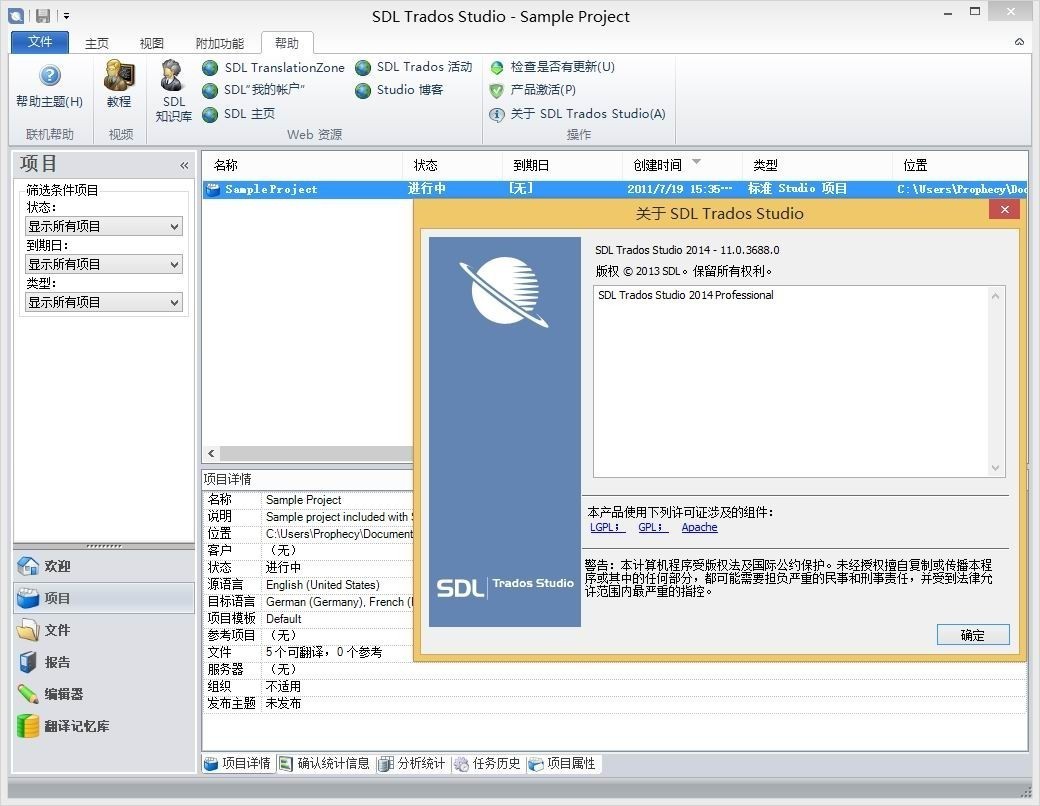Switch to 视图 ribbon tab
The width and height of the screenshot is (1040, 806).
point(151,44)
